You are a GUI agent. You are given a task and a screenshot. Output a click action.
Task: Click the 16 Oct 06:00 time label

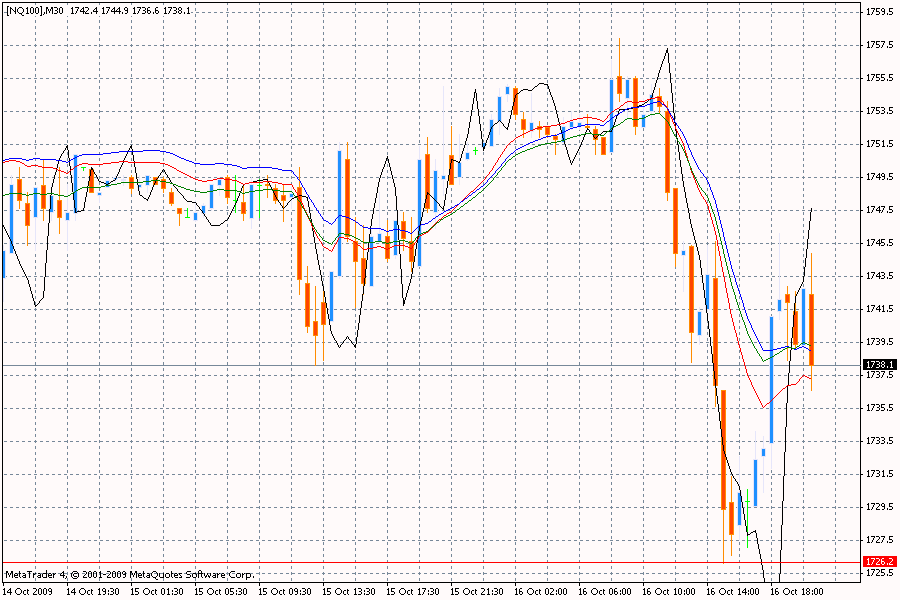click(x=605, y=591)
